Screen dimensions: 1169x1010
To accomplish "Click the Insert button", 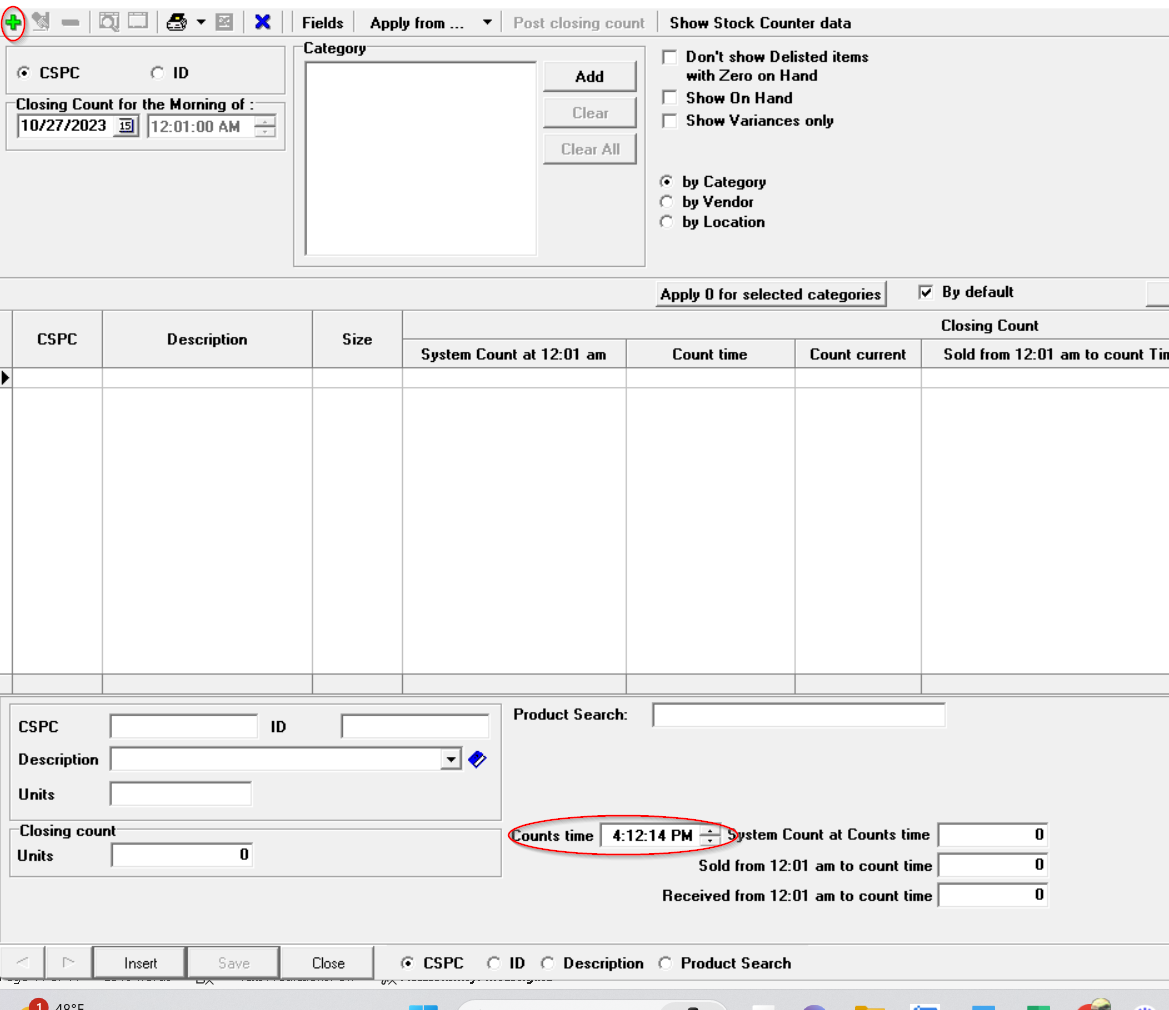I will (x=140, y=963).
